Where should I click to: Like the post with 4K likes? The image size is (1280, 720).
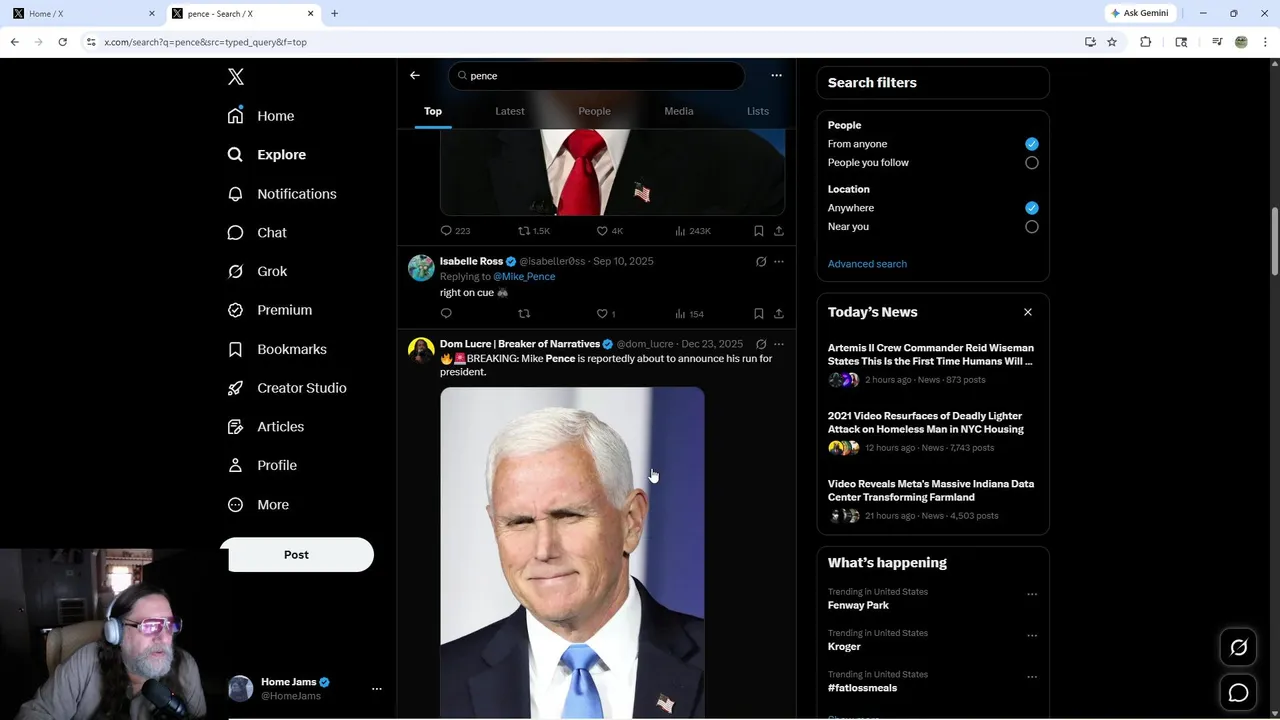(x=610, y=231)
